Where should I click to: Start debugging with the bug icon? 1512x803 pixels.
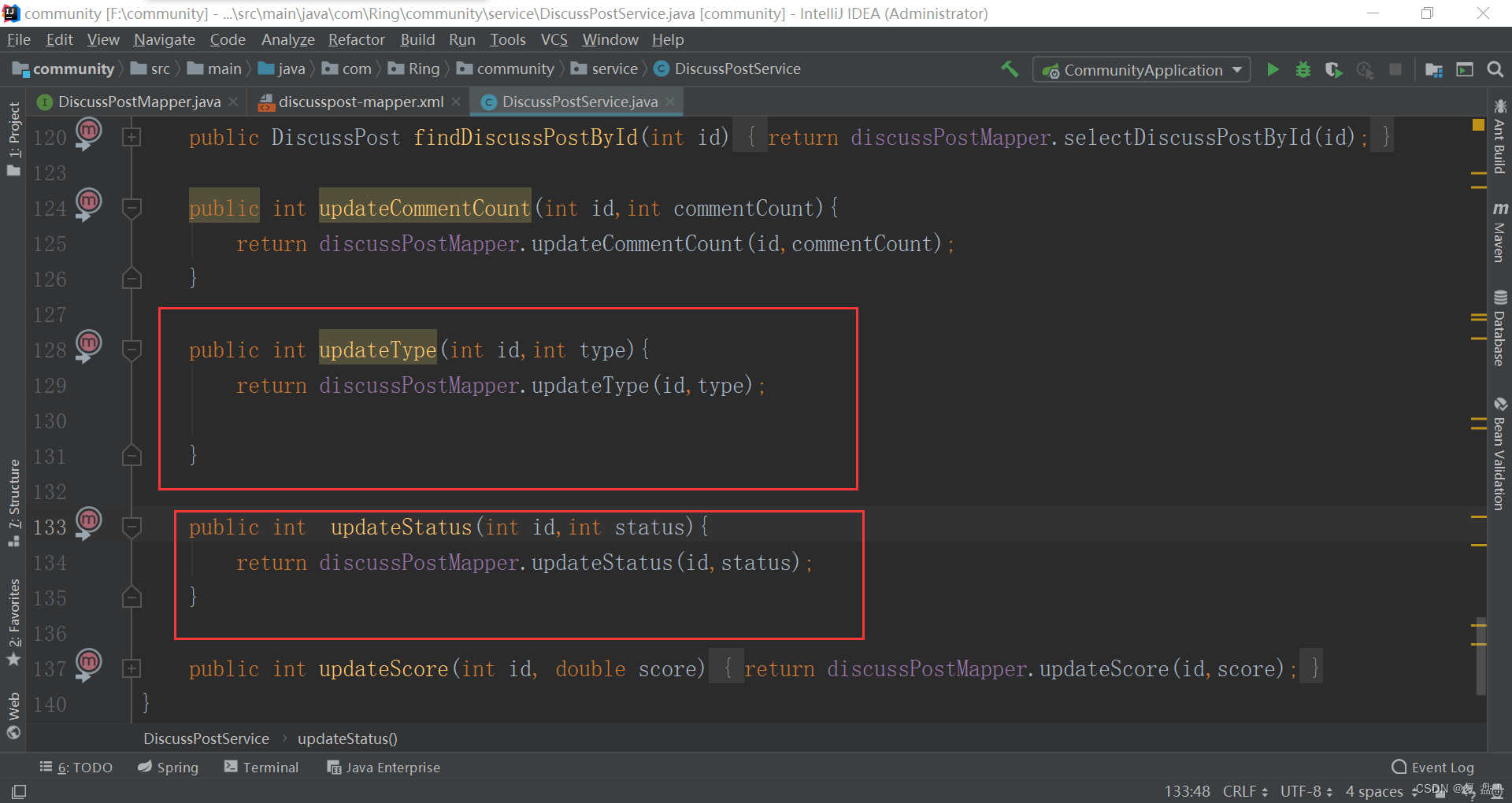coord(1303,69)
